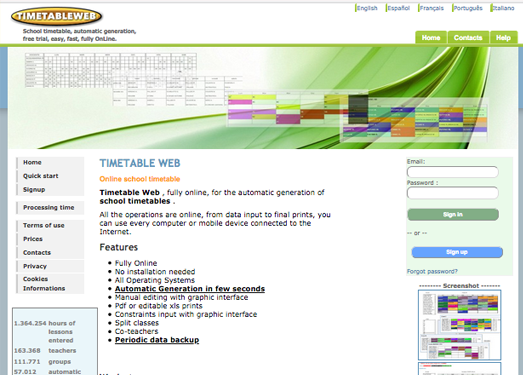The height and width of the screenshot is (375, 523).
Task: Choose Português language option
Action: click(468, 8)
